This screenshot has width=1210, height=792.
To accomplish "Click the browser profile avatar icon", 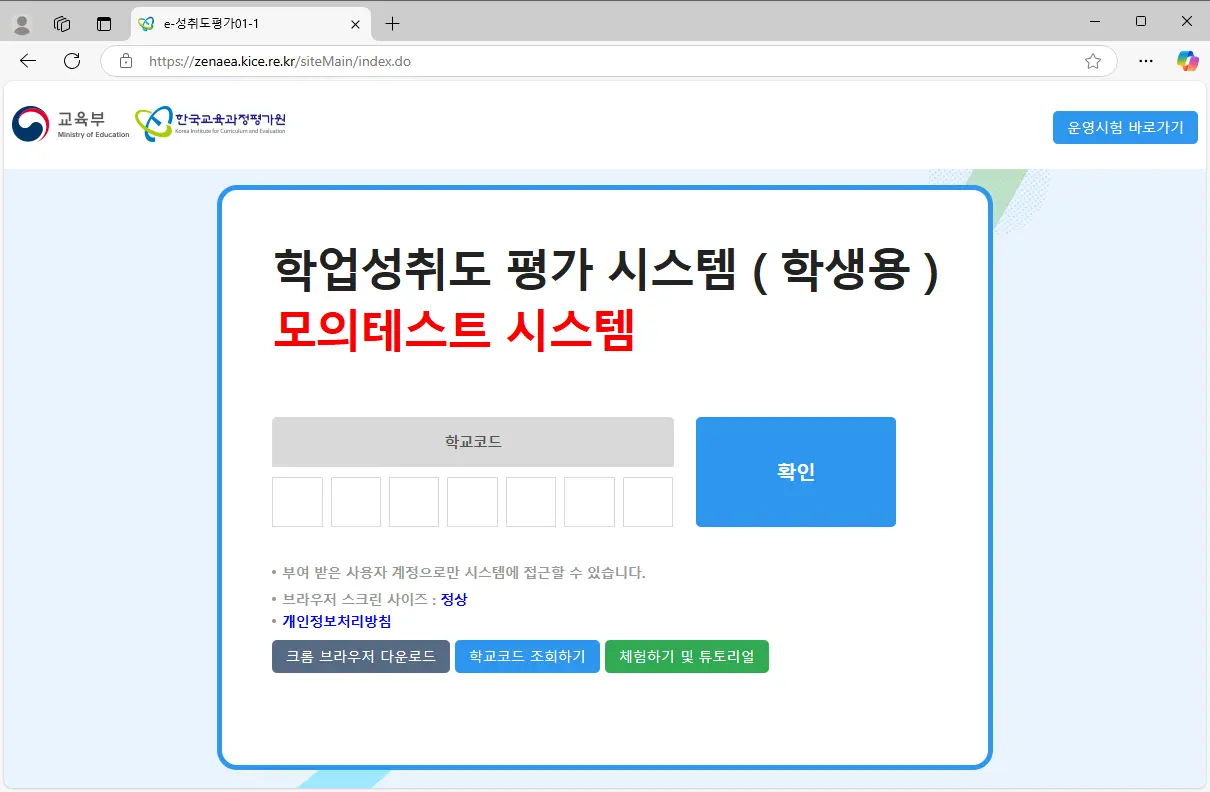I will [x=20, y=22].
